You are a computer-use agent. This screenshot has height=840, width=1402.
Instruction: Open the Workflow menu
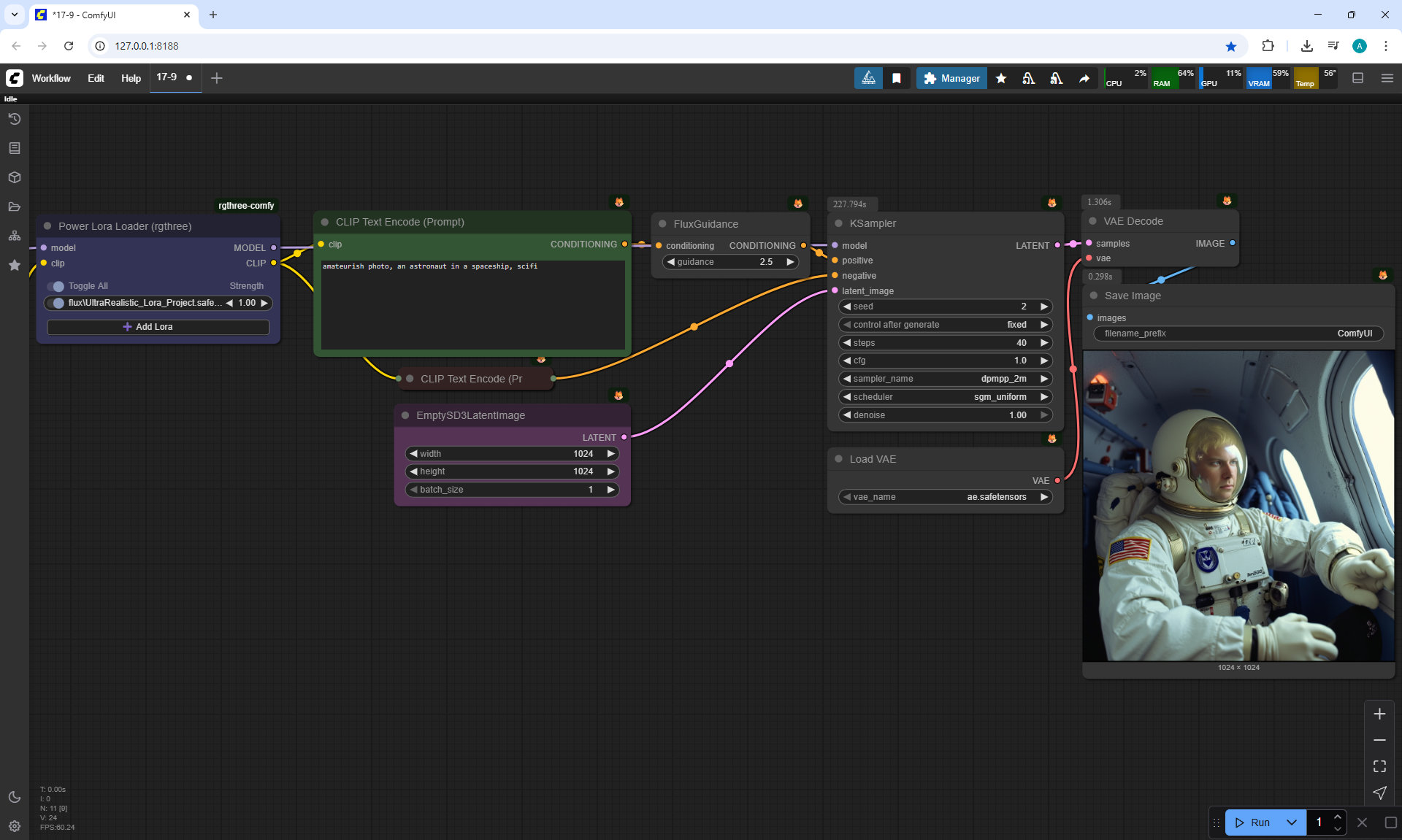pyautogui.click(x=51, y=78)
